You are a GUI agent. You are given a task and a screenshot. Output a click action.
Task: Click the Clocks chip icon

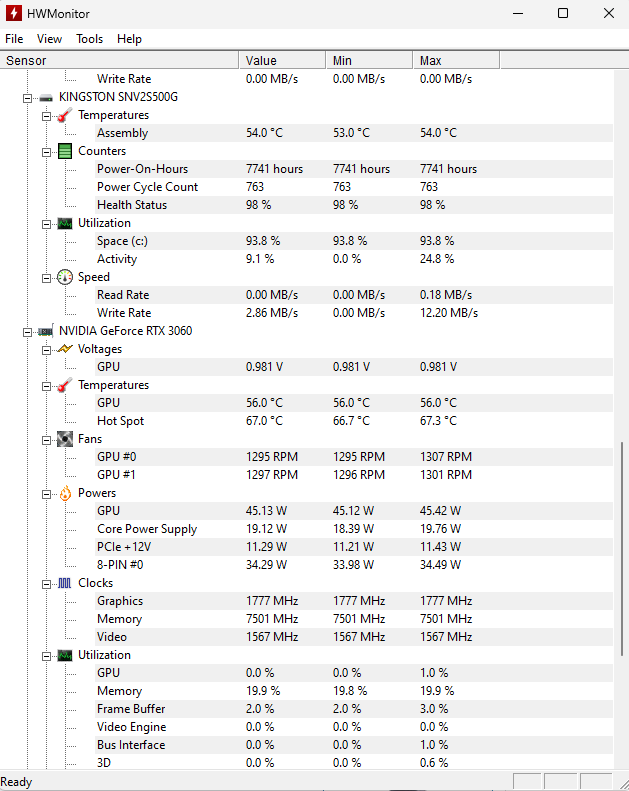coord(65,583)
